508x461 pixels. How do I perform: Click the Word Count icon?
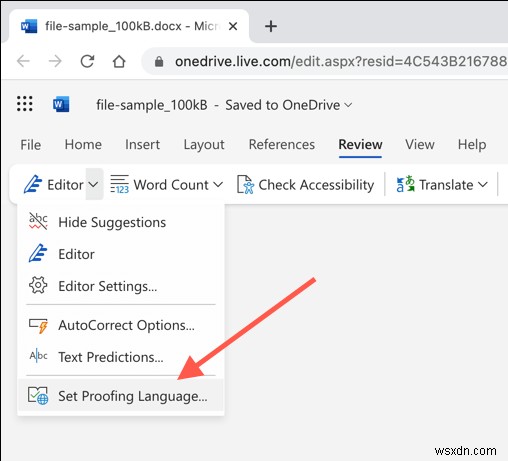coord(119,184)
